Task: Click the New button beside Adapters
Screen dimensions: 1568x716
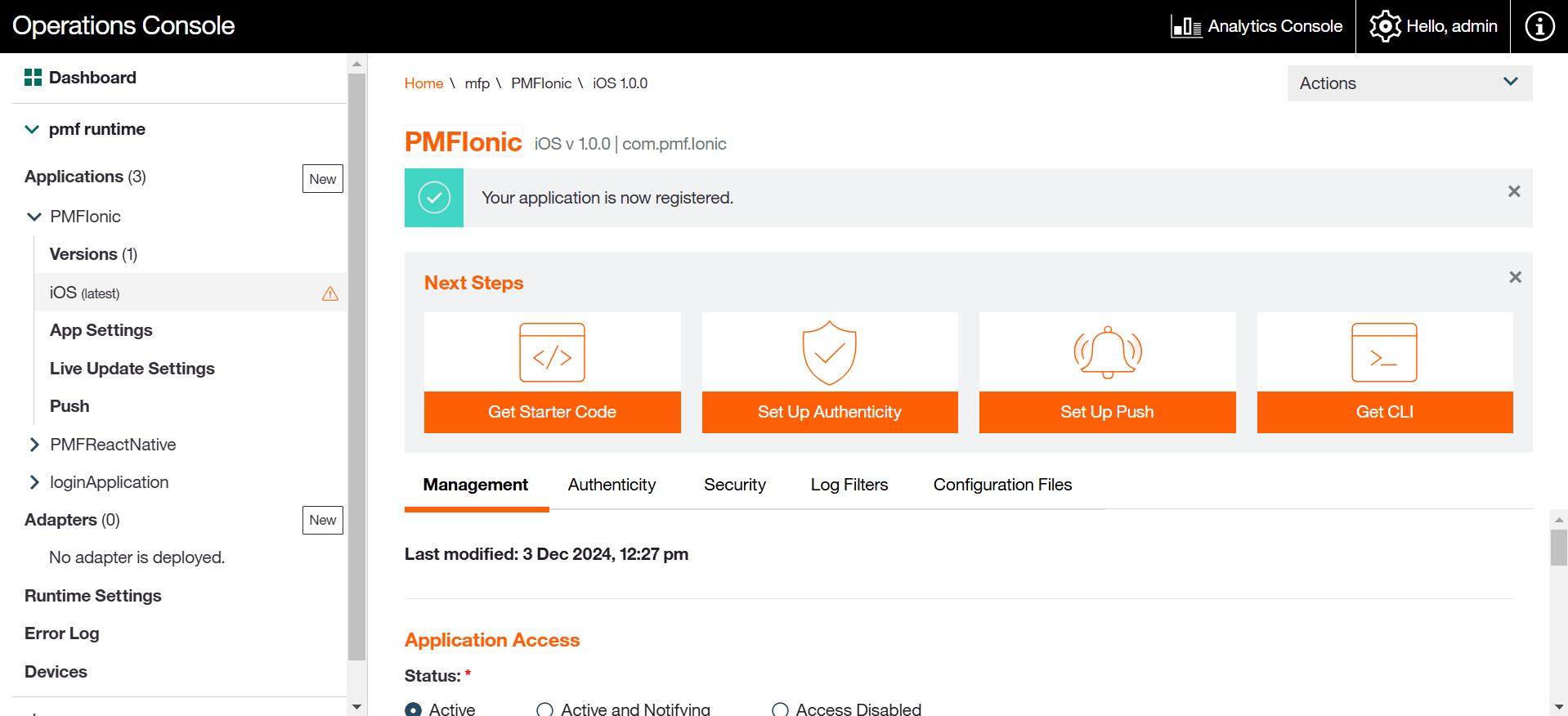Action: coord(322,520)
